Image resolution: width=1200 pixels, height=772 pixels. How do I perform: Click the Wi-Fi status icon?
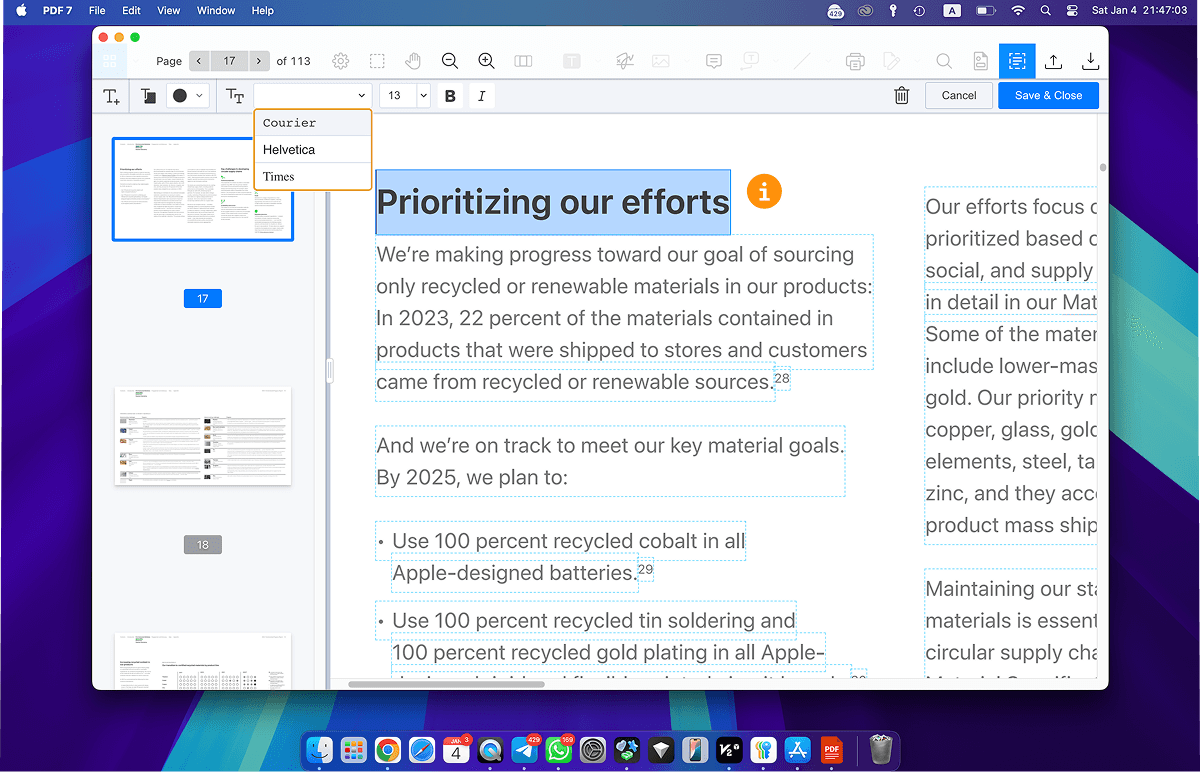point(1018,11)
